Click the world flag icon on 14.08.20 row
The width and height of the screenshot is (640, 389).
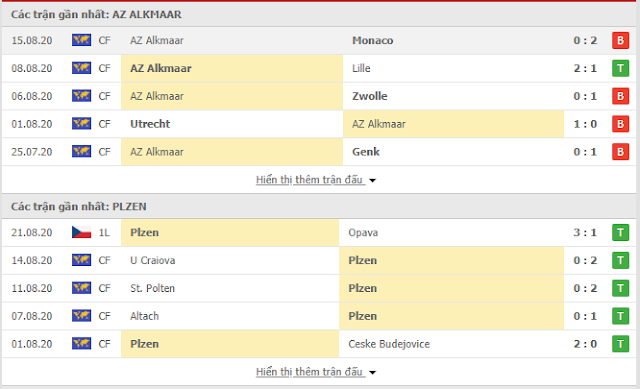coord(81,260)
